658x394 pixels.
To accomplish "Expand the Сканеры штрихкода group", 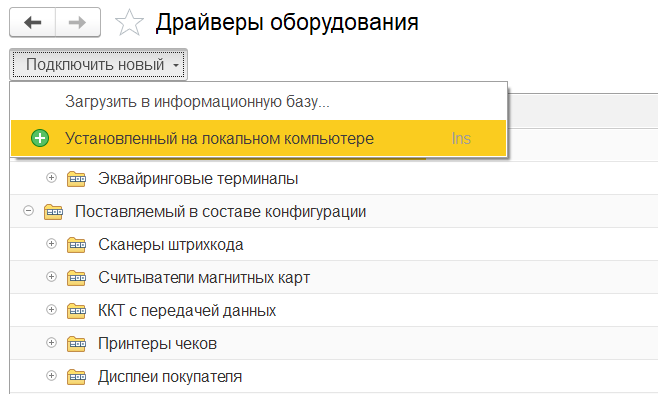I will [51, 243].
